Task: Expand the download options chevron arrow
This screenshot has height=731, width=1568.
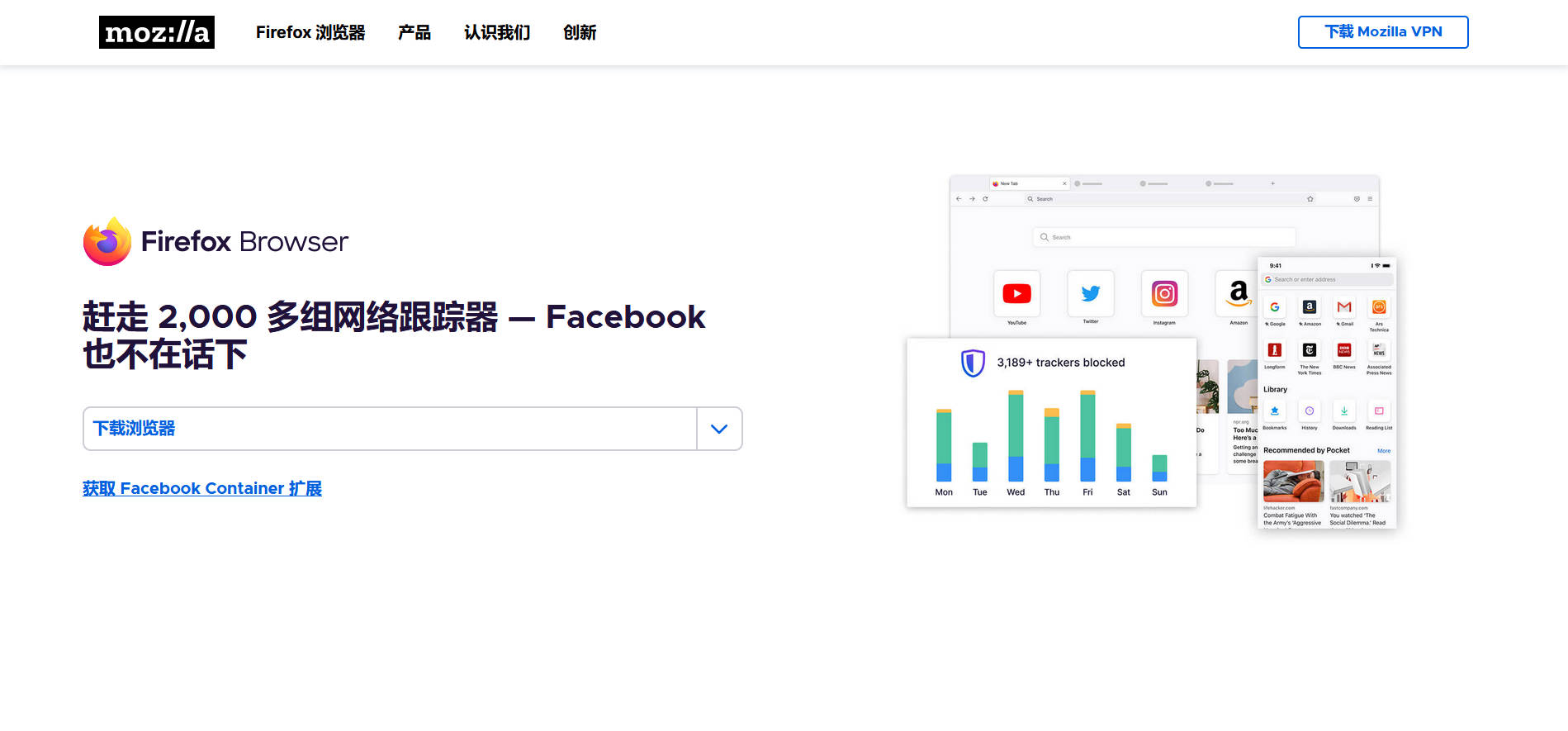Action: click(x=719, y=429)
